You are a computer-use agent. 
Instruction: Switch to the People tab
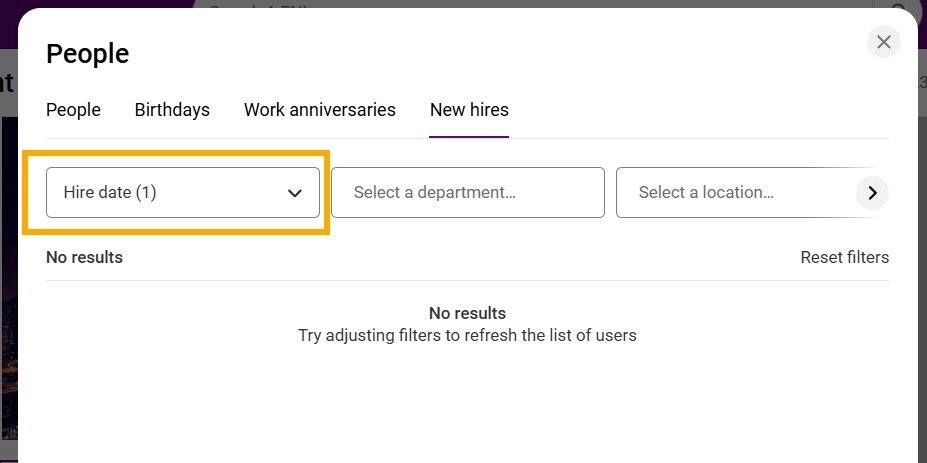point(73,110)
